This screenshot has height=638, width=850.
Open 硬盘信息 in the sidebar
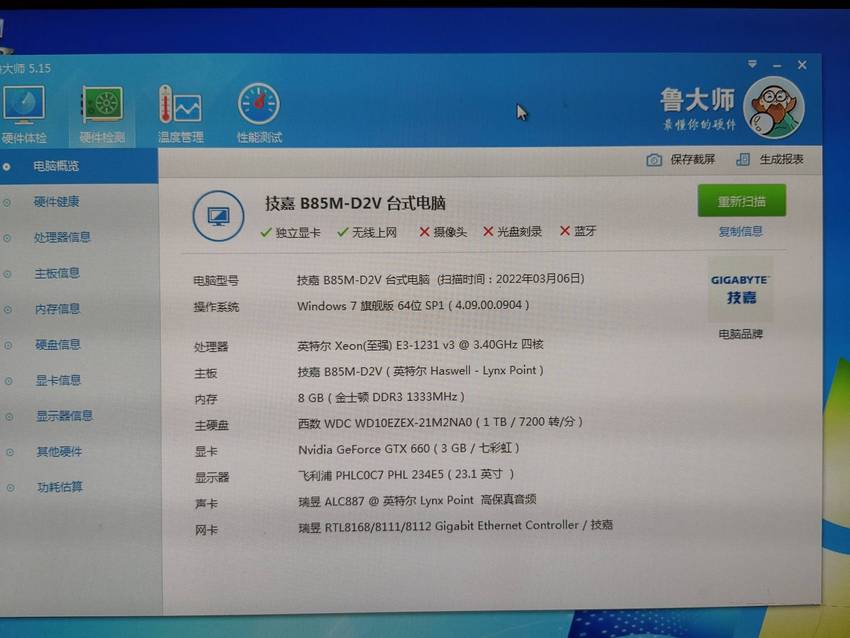[x=58, y=345]
